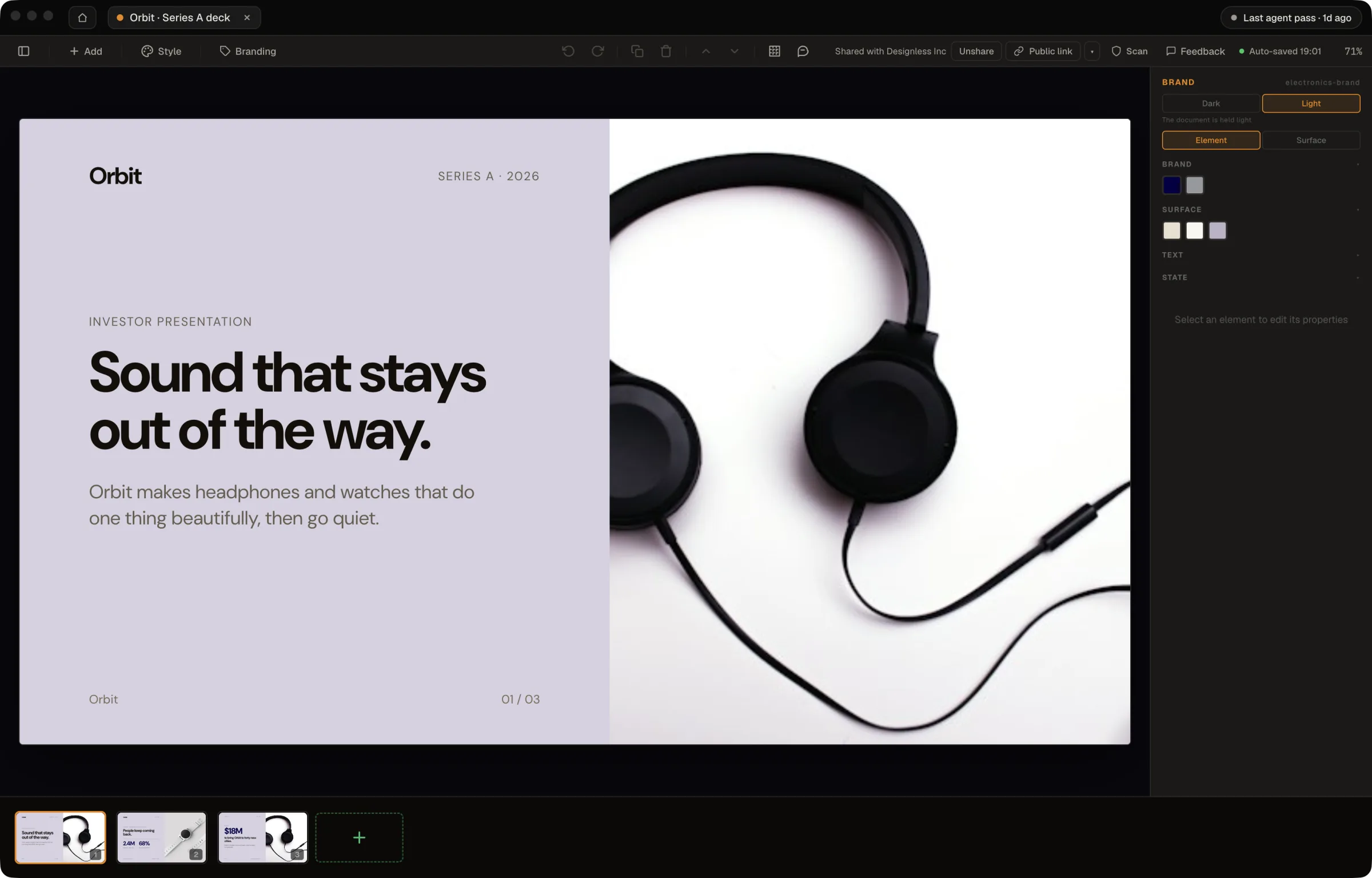The height and width of the screenshot is (878, 1372).
Task: Click the Unshare button
Action: tap(976, 51)
